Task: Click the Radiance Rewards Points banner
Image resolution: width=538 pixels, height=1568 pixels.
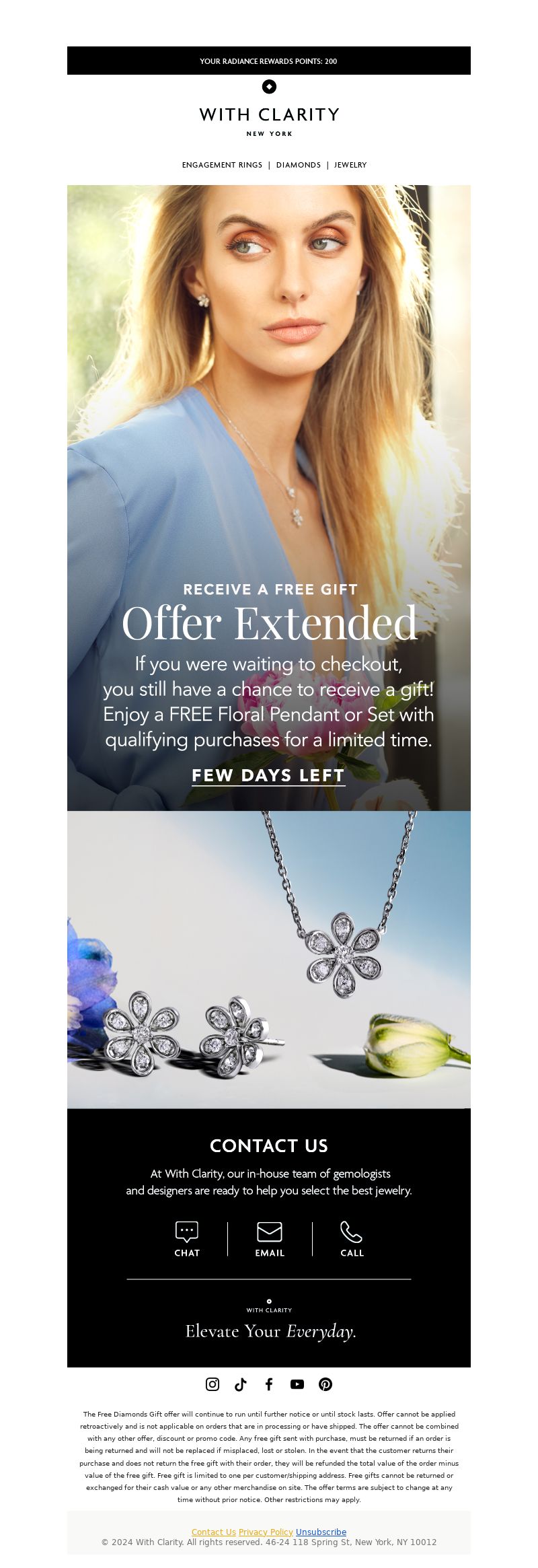Action: tap(269, 61)
